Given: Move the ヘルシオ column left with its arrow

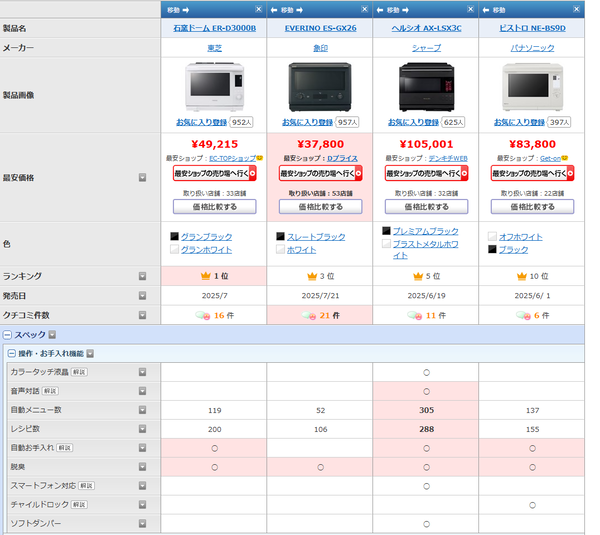Looking at the screenshot, I should click(380, 10).
